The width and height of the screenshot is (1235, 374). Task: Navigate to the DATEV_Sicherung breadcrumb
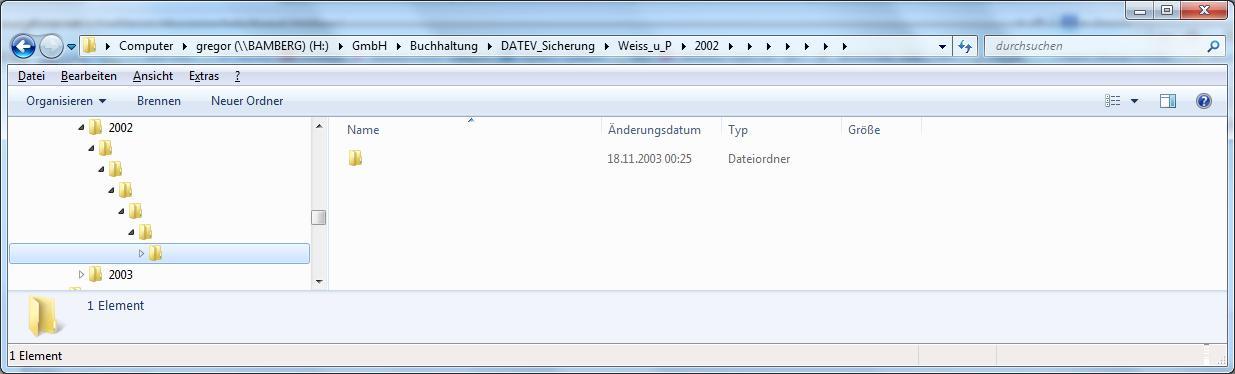(x=548, y=46)
